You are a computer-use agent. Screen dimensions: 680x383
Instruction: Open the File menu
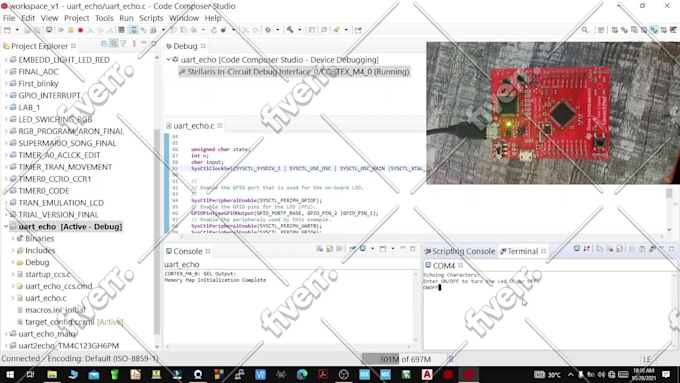[9, 18]
